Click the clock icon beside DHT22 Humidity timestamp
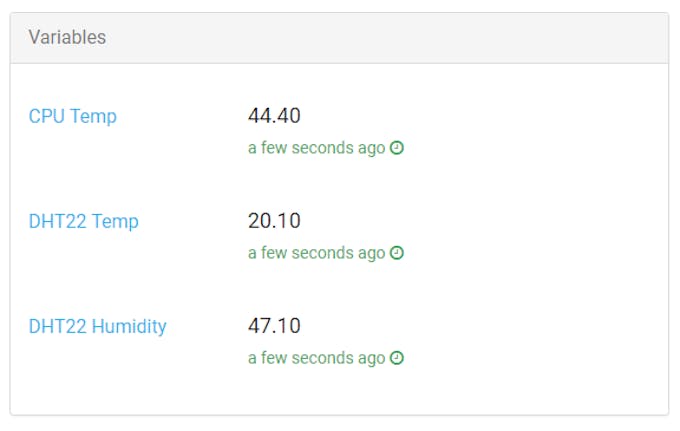 (397, 358)
